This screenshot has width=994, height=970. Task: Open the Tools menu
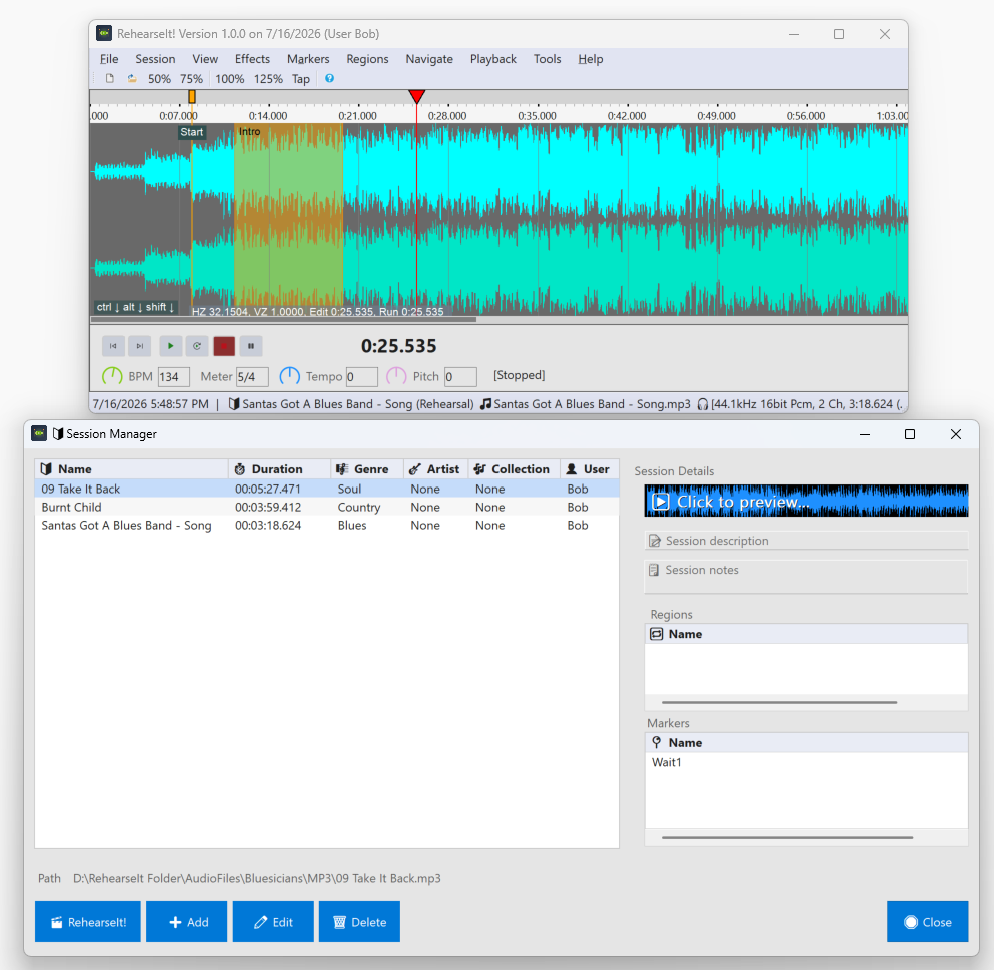pos(548,59)
